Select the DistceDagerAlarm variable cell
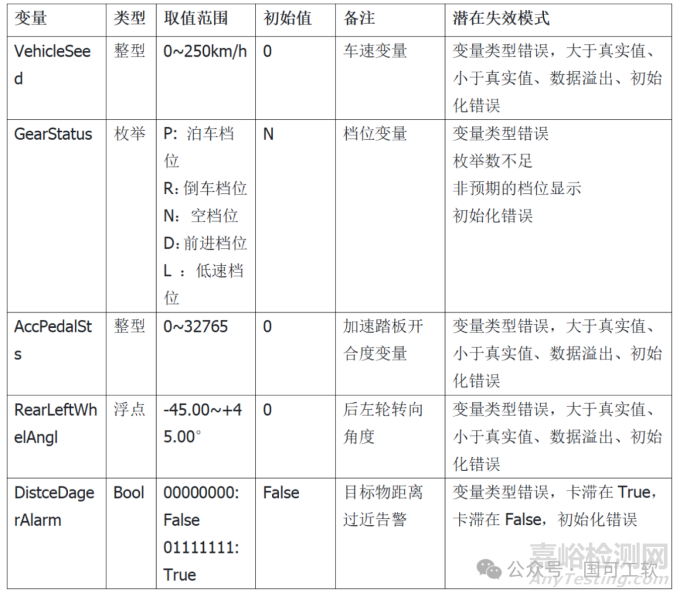Screen dimensions: 680x597 click(x=53, y=506)
